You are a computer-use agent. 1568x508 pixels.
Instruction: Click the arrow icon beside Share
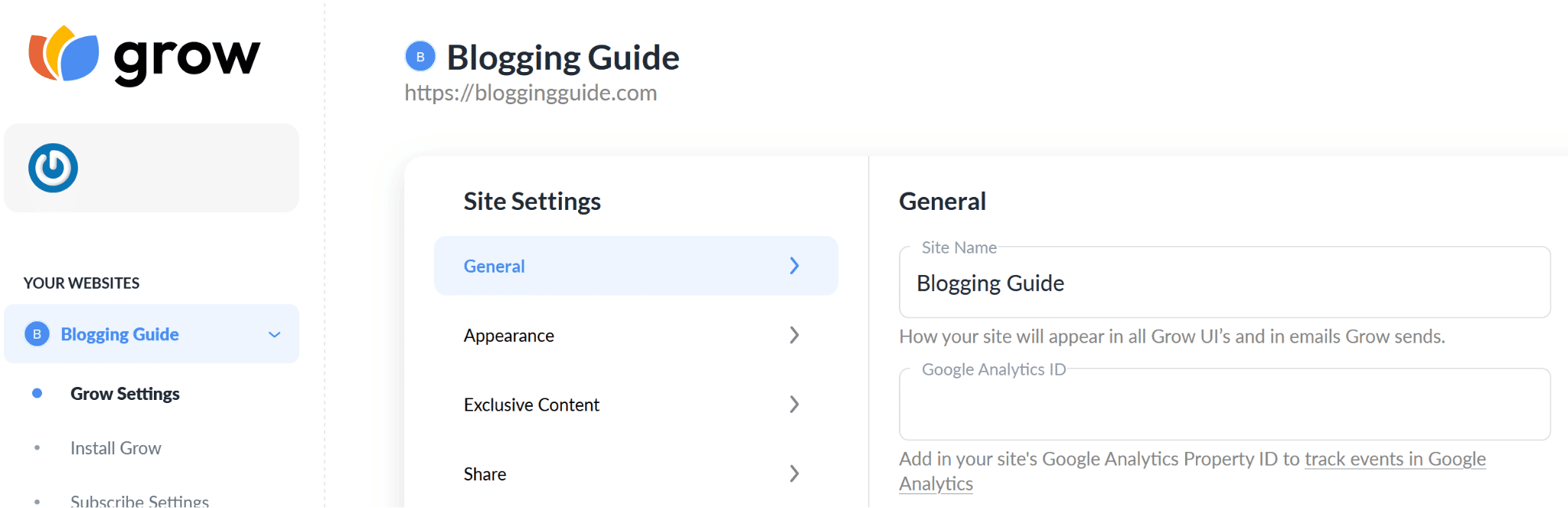(794, 474)
